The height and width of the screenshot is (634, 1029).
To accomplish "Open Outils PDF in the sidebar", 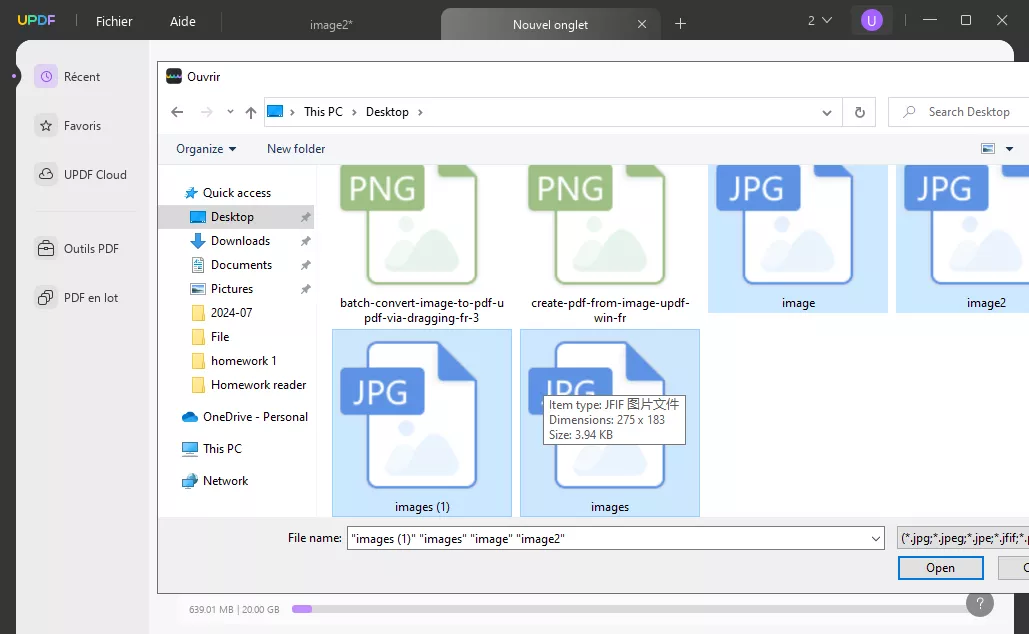I will click(x=83, y=248).
